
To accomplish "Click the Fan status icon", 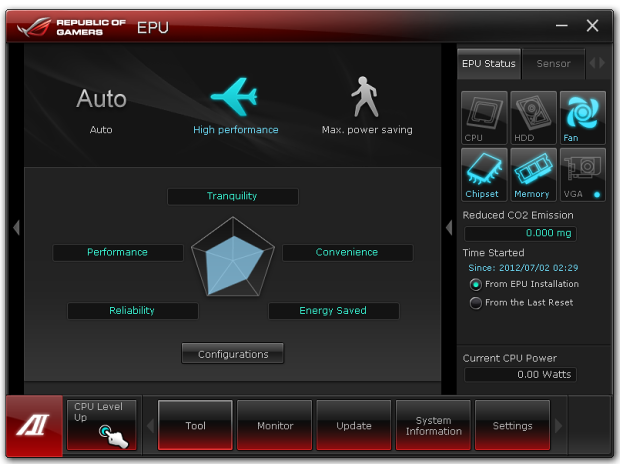I will tap(582, 117).
